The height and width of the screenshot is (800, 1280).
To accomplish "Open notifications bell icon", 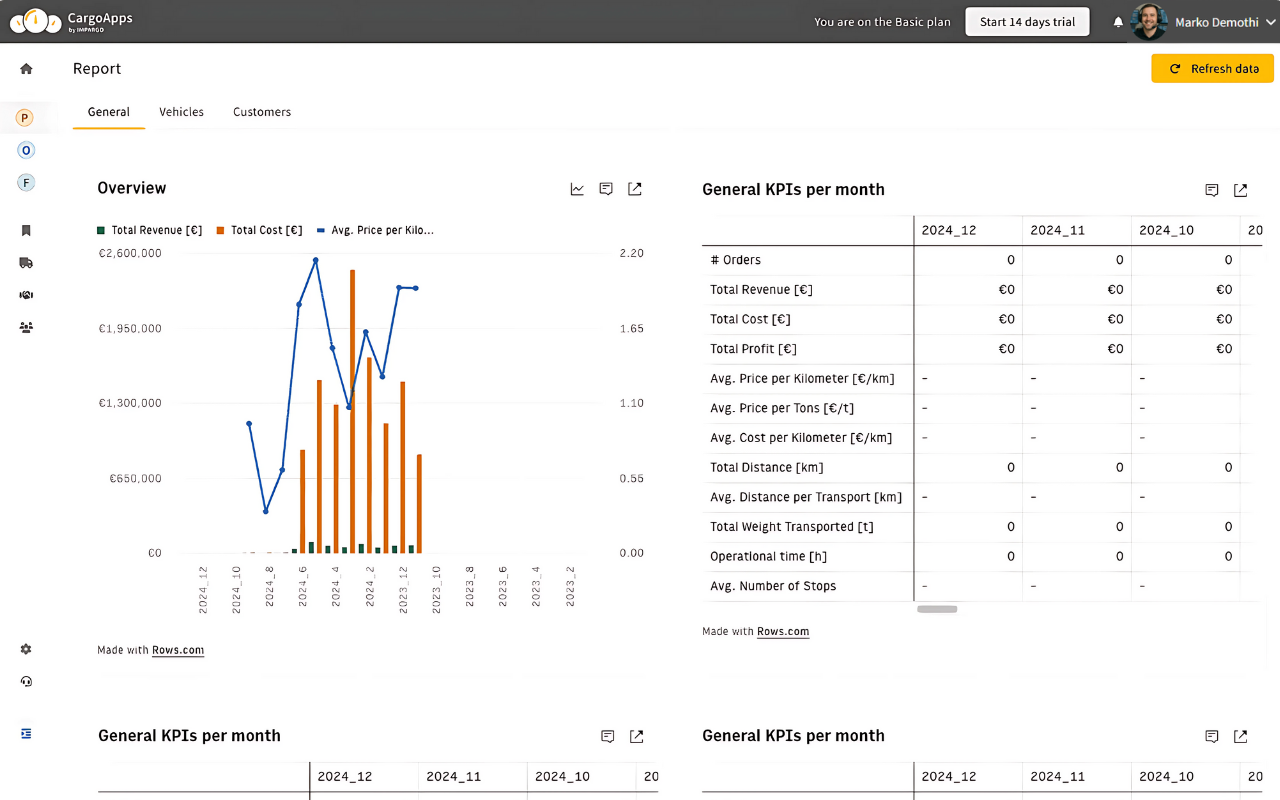I will [1118, 22].
